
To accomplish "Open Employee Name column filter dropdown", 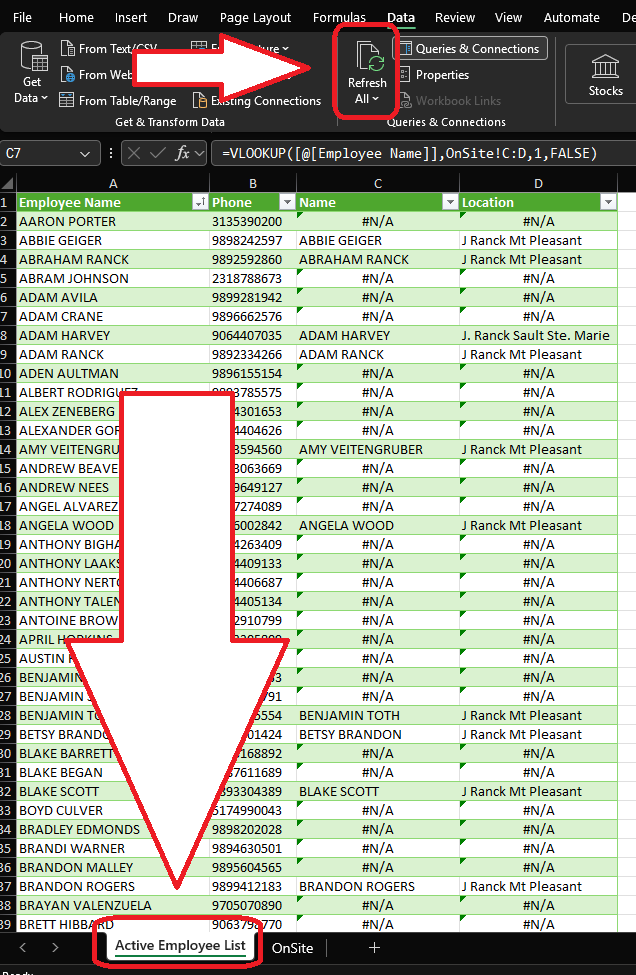I will pyautogui.click(x=198, y=202).
